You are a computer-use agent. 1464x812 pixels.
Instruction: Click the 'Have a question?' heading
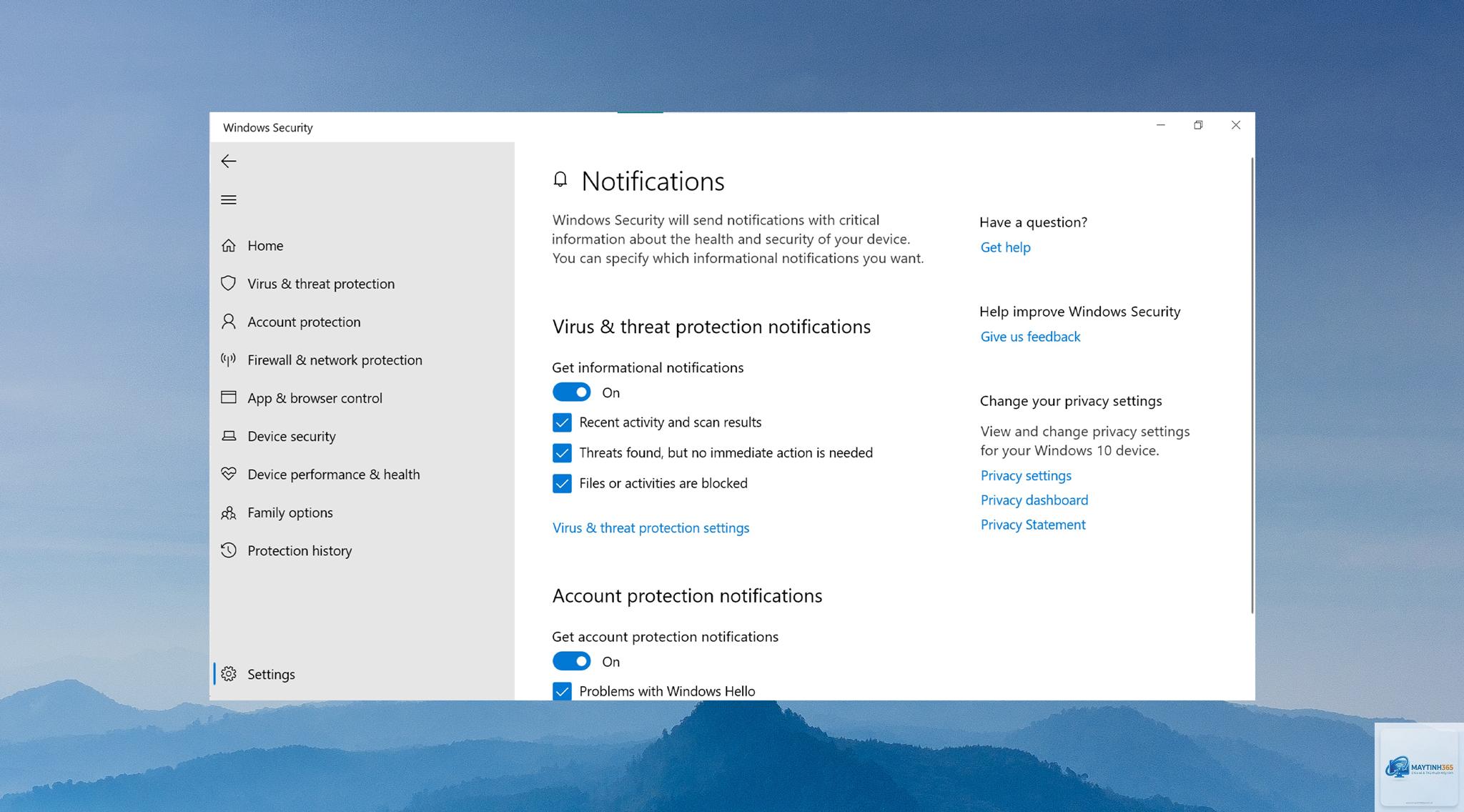[1033, 222]
